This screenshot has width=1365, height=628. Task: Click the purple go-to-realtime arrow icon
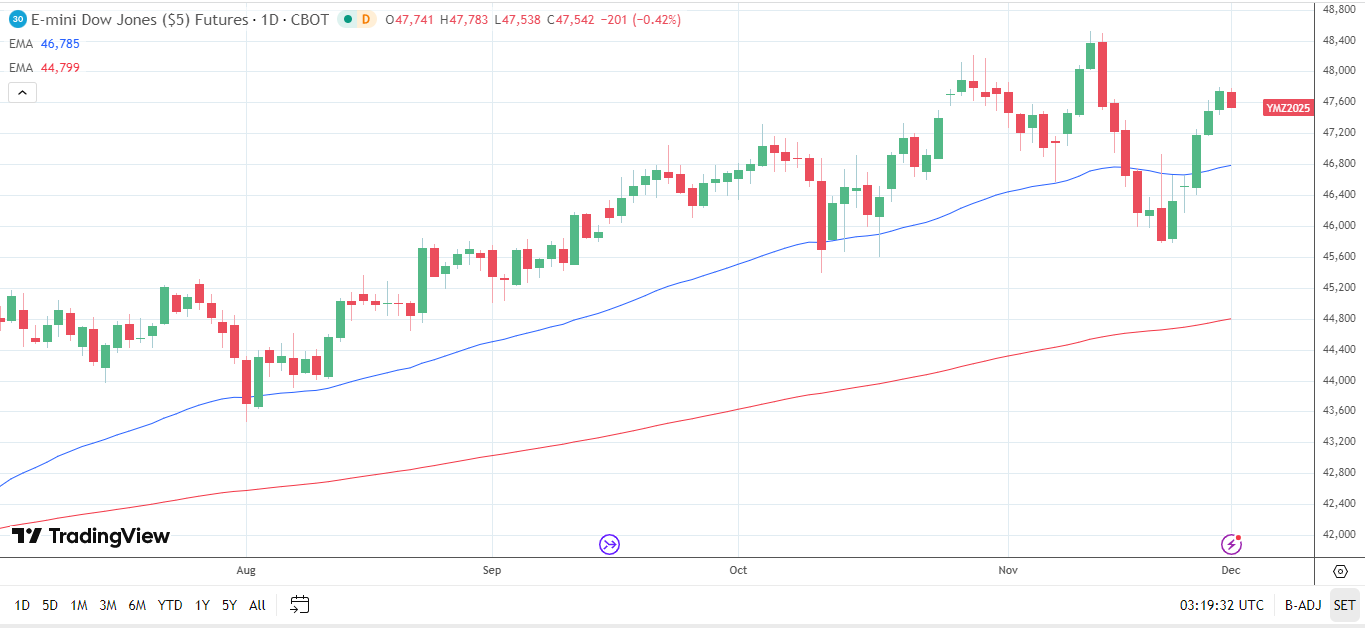[608, 544]
